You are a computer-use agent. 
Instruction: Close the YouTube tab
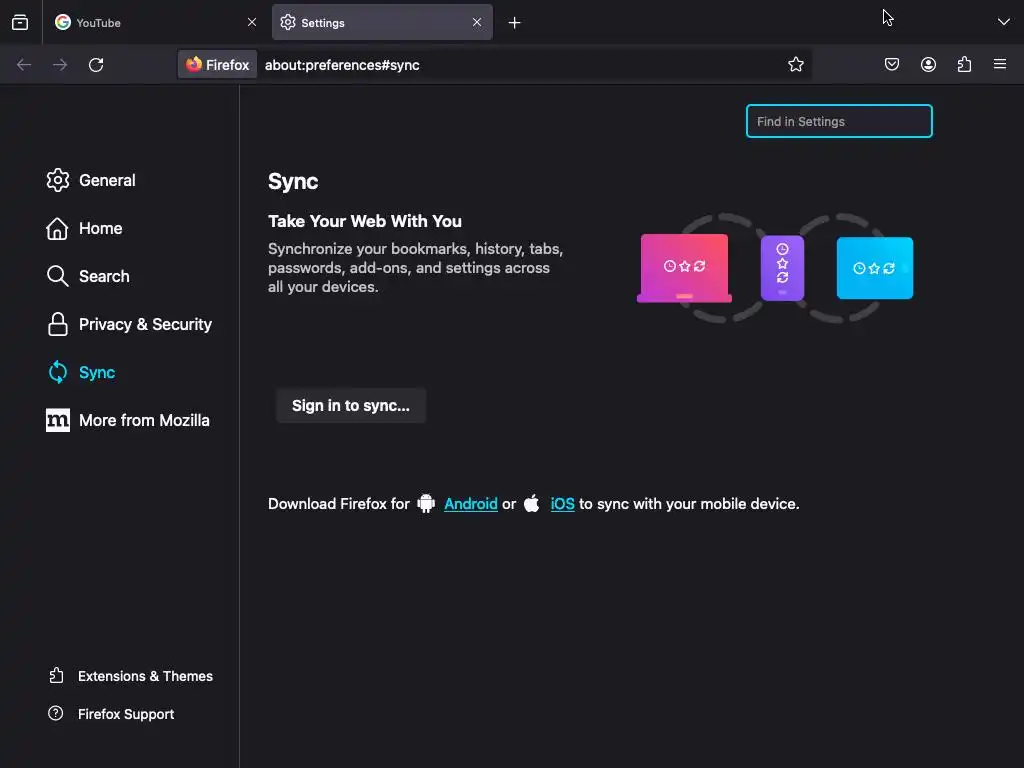coord(251,23)
